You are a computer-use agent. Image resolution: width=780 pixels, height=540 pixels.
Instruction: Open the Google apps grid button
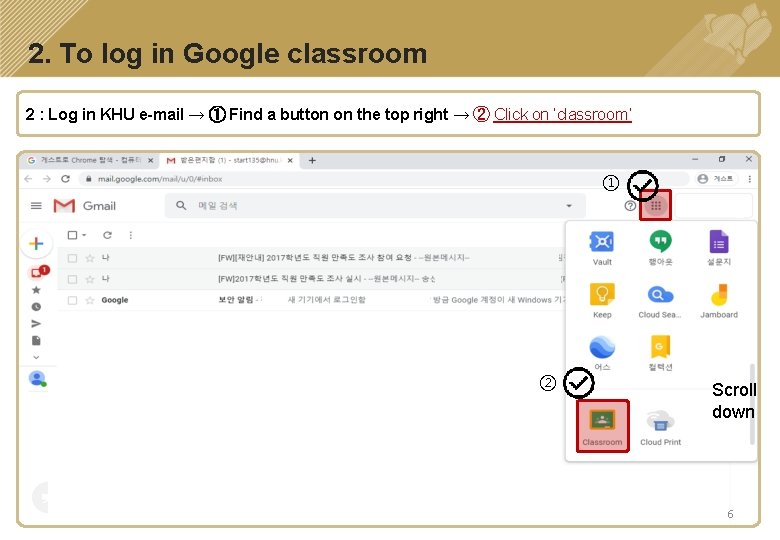tap(656, 205)
